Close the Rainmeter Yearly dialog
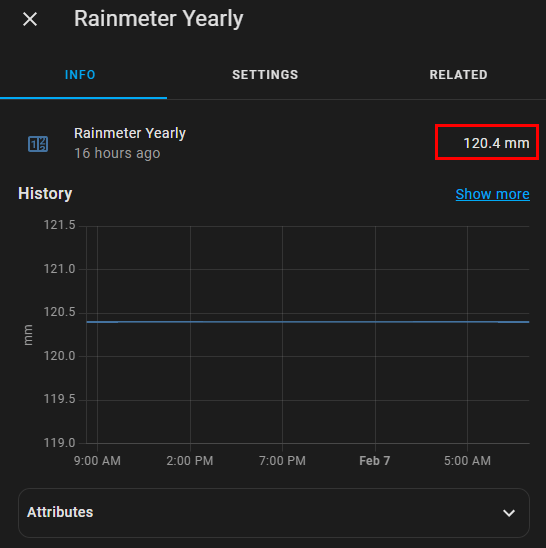 click(x=30, y=19)
